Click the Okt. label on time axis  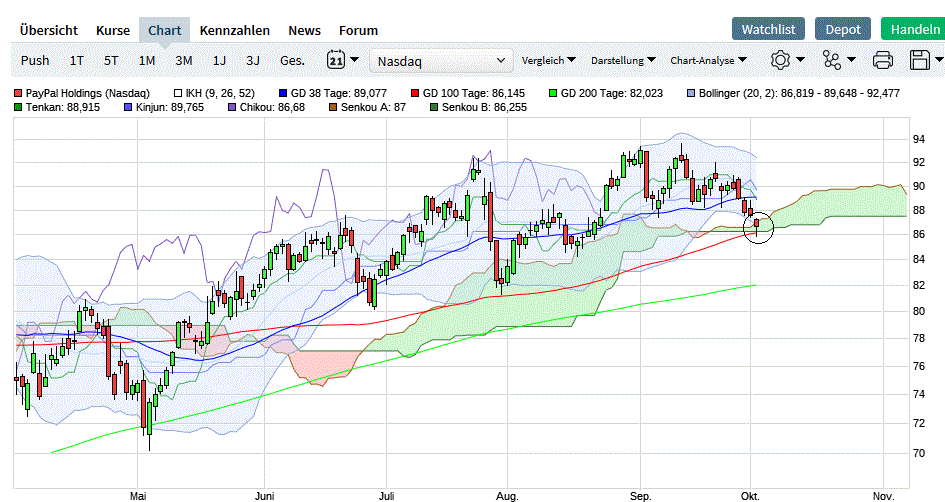(750, 496)
